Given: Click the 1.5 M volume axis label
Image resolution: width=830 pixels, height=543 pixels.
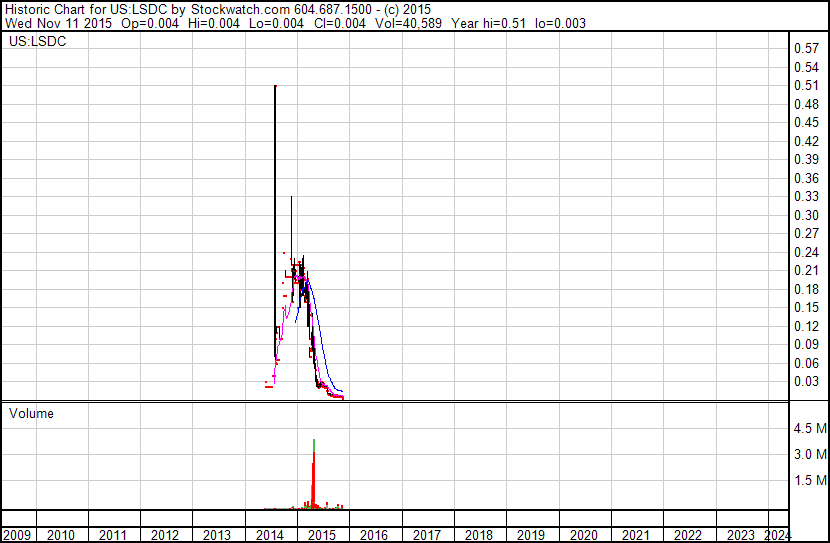Looking at the screenshot, I should click(809, 481).
